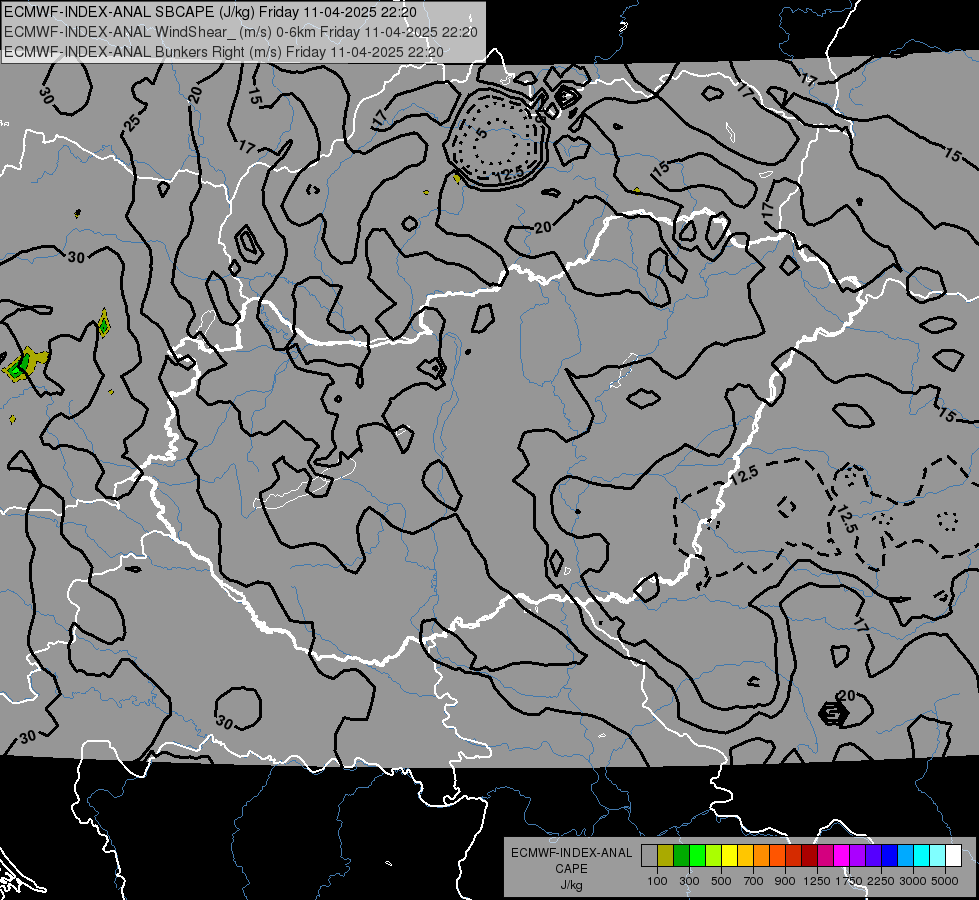
Task: Select the 2250 tick label in the legend
Action: [x=881, y=881]
